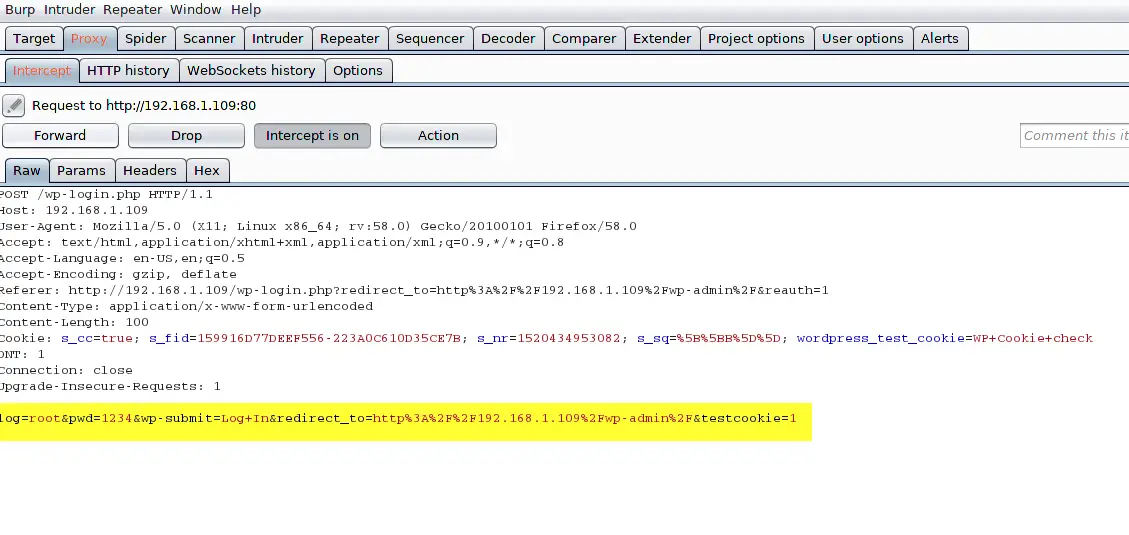The height and width of the screenshot is (535, 1129).
Task: Click the pencil edit target icon
Action: click(14, 106)
